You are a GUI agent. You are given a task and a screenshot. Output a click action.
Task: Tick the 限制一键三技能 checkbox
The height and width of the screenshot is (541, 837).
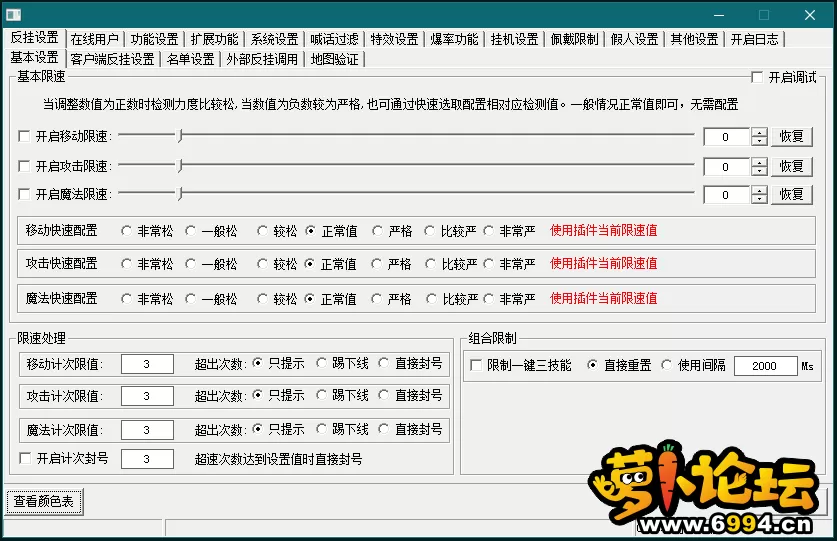(x=476, y=365)
